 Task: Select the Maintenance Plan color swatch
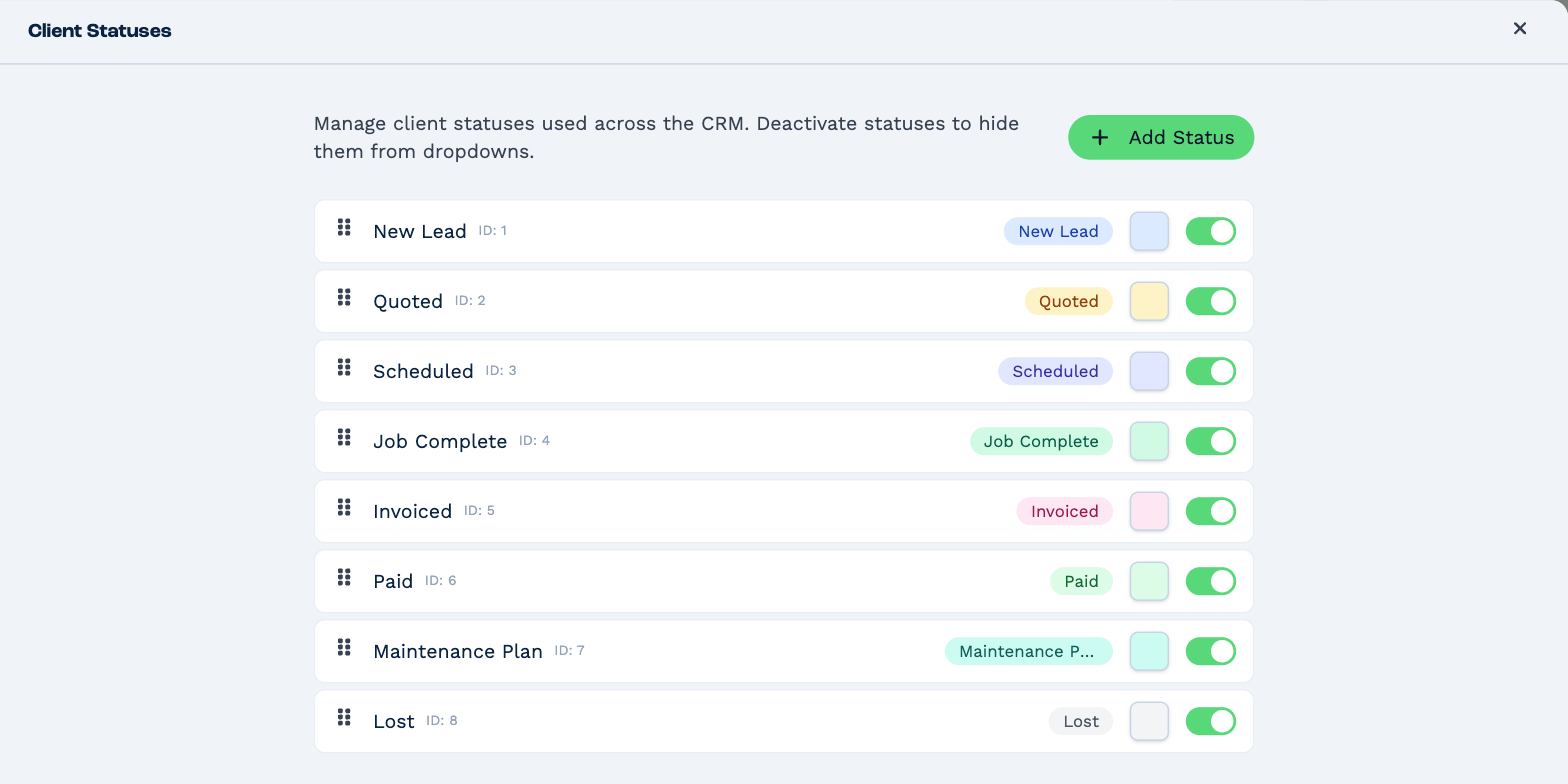pyautogui.click(x=1149, y=651)
